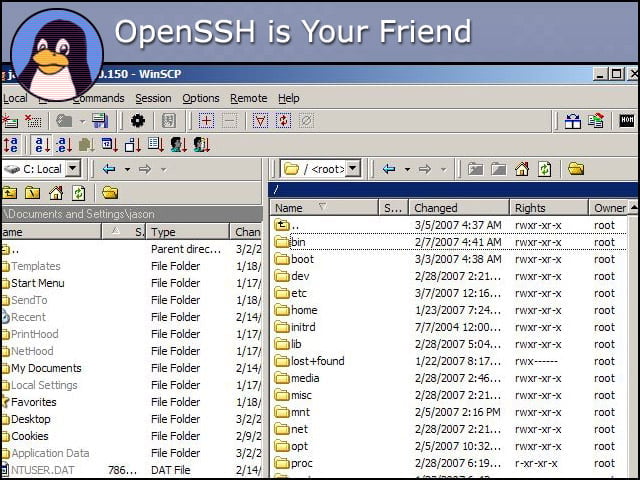Open the Preferences gear icon

point(138,121)
